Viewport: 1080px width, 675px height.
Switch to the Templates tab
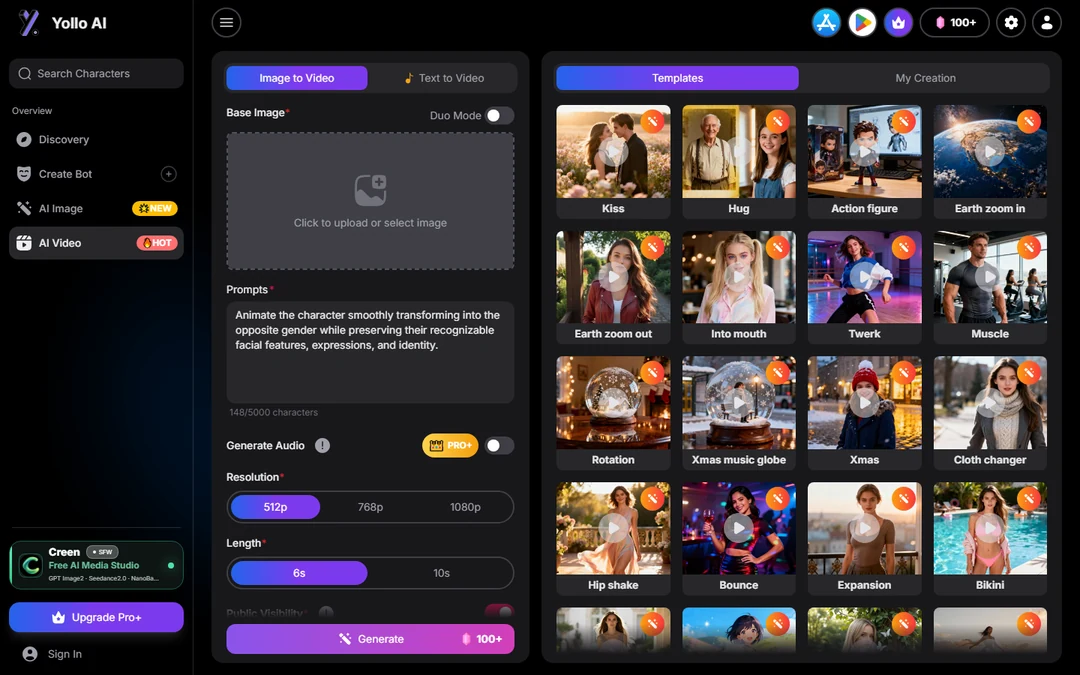tap(678, 78)
